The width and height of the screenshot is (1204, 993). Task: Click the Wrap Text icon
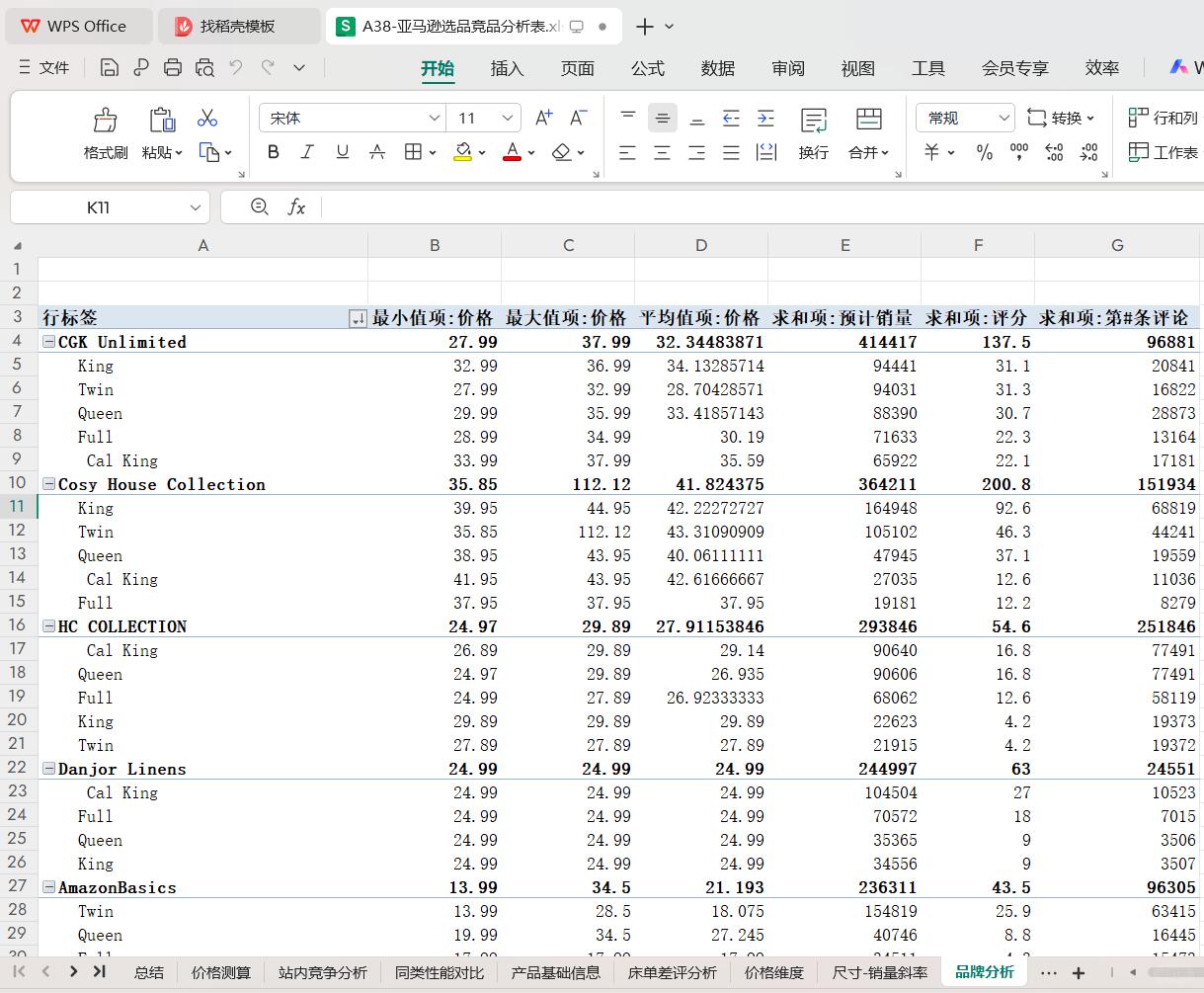coord(814,120)
